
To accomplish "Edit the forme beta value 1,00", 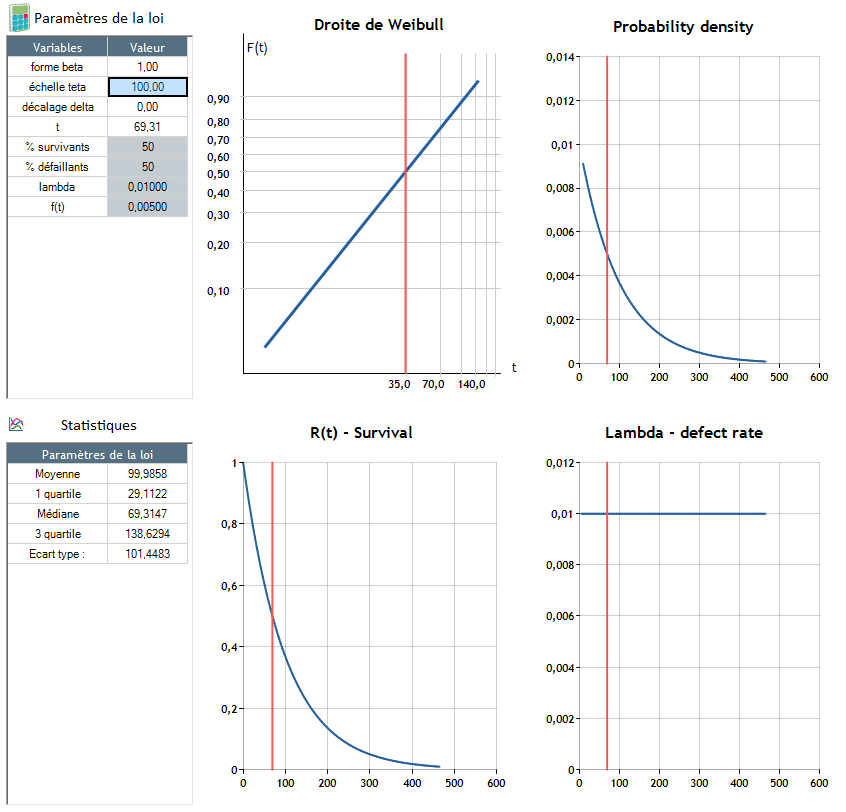I will coord(147,67).
